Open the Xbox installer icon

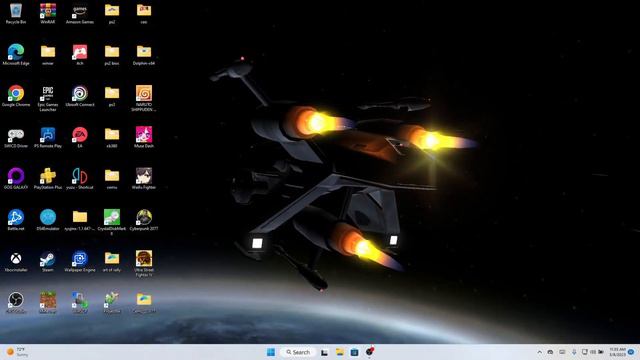tap(16, 261)
